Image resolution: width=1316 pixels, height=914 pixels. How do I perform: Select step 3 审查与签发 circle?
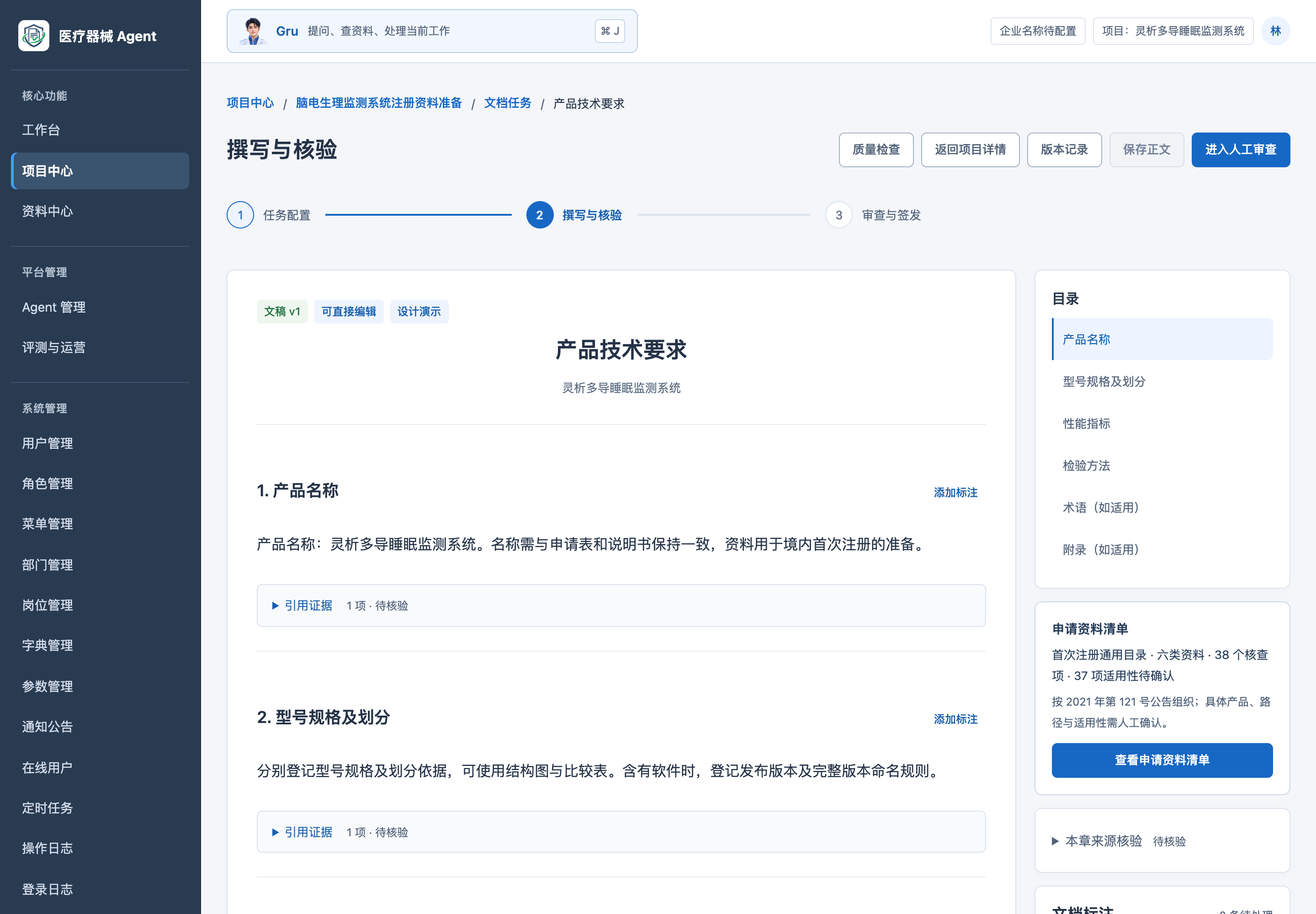[x=838, y=215]
